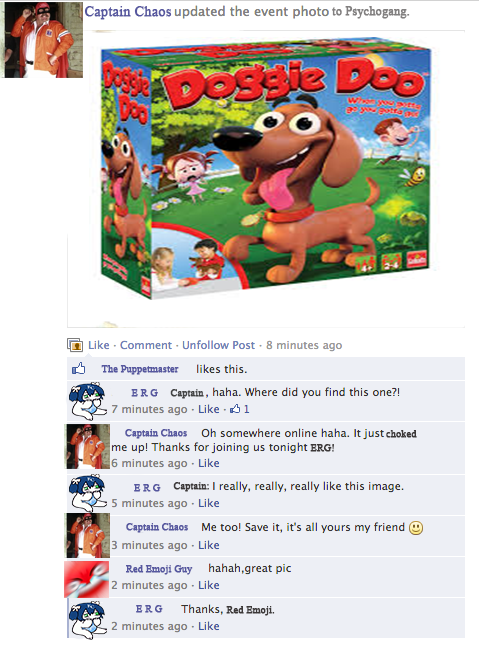Click the '8 minutes ago' post timestamp
This screenshot has width=479, height=652.
click(x=304, y=345)
